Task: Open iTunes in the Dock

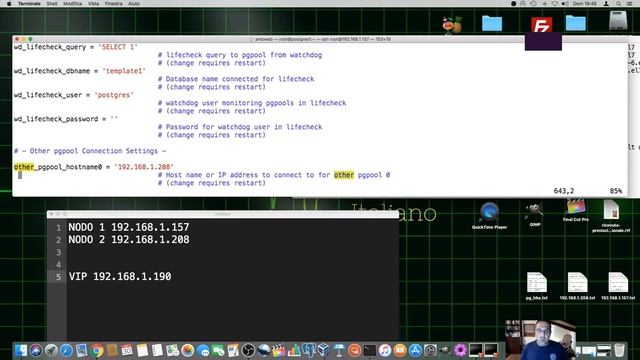Action: point(385,350)
